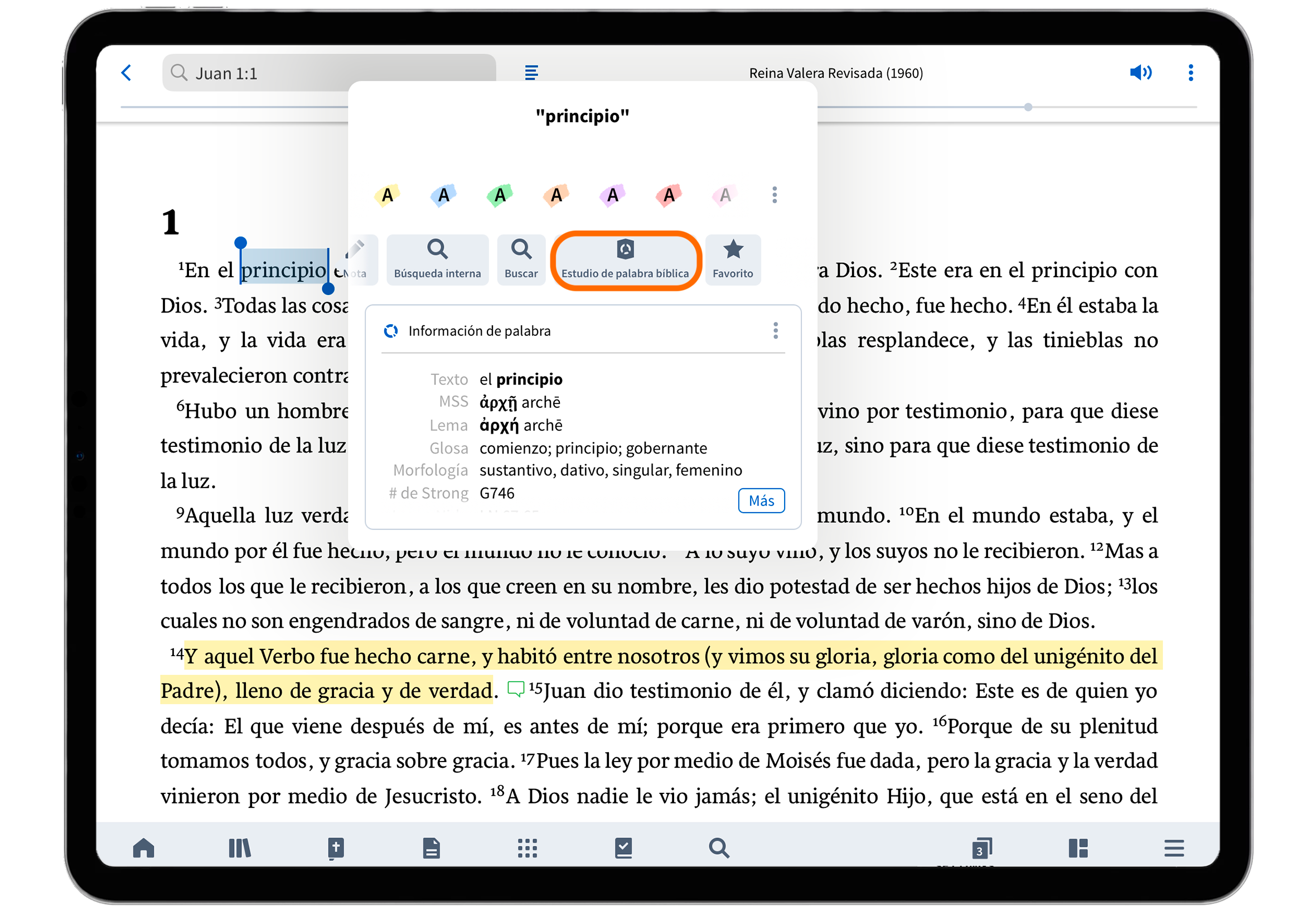Tap the morphology sustantivo, dativo, singular, femenino
Viewport: 1316px width, 915px height.
coord(610,470)
